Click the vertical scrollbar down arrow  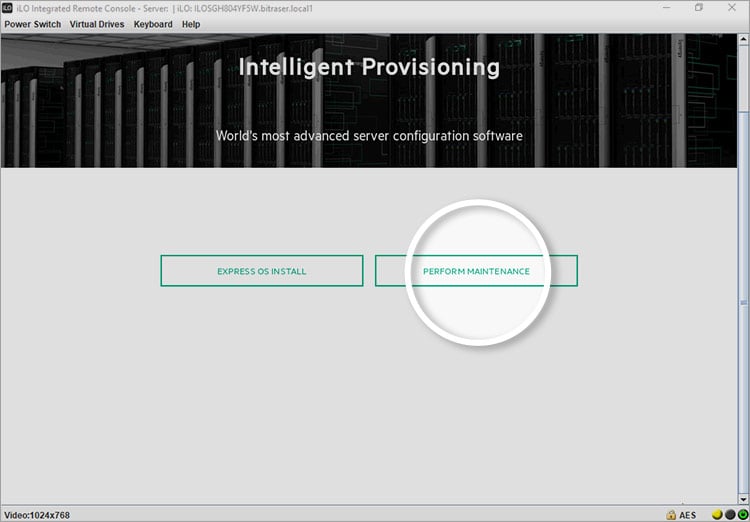[x=744, y=500]
